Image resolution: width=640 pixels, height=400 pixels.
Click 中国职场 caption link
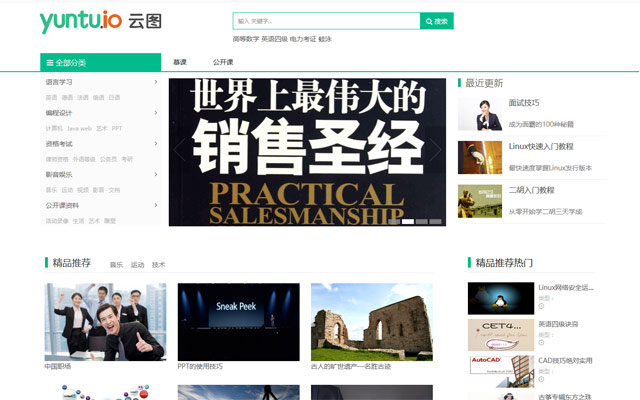58,366
